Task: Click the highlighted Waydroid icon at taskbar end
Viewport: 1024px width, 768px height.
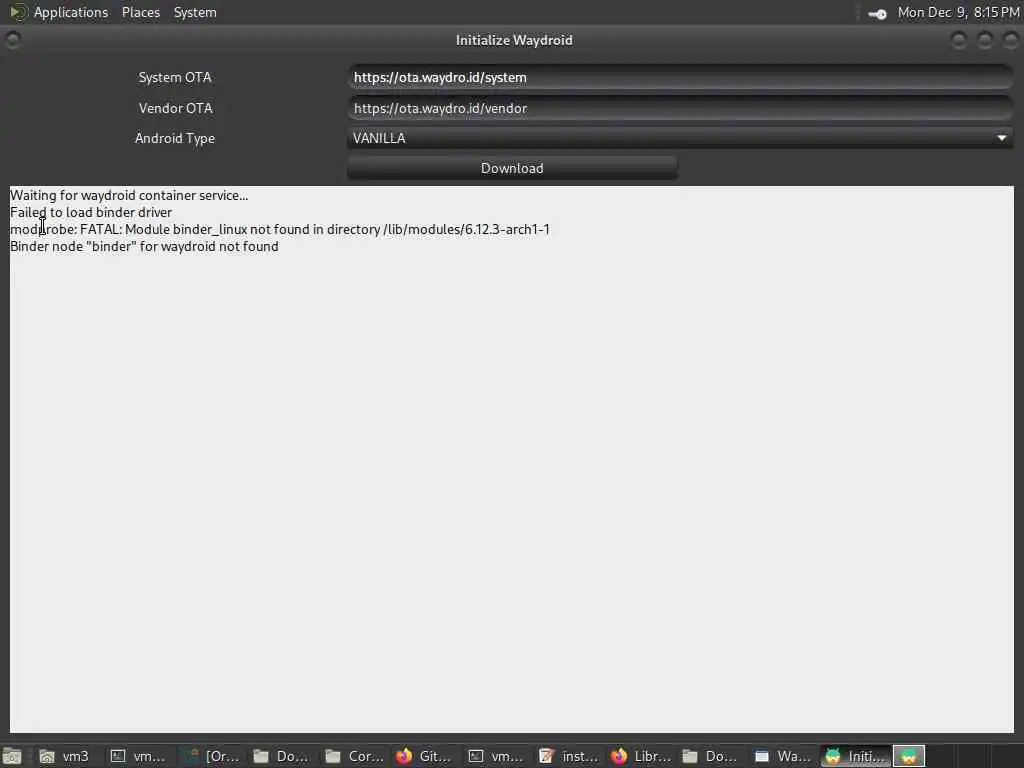Action: click(x=908, y=756)
